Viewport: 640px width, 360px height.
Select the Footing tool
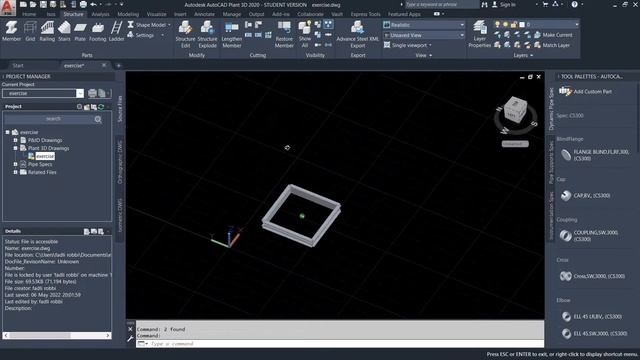tap(98, 31)
